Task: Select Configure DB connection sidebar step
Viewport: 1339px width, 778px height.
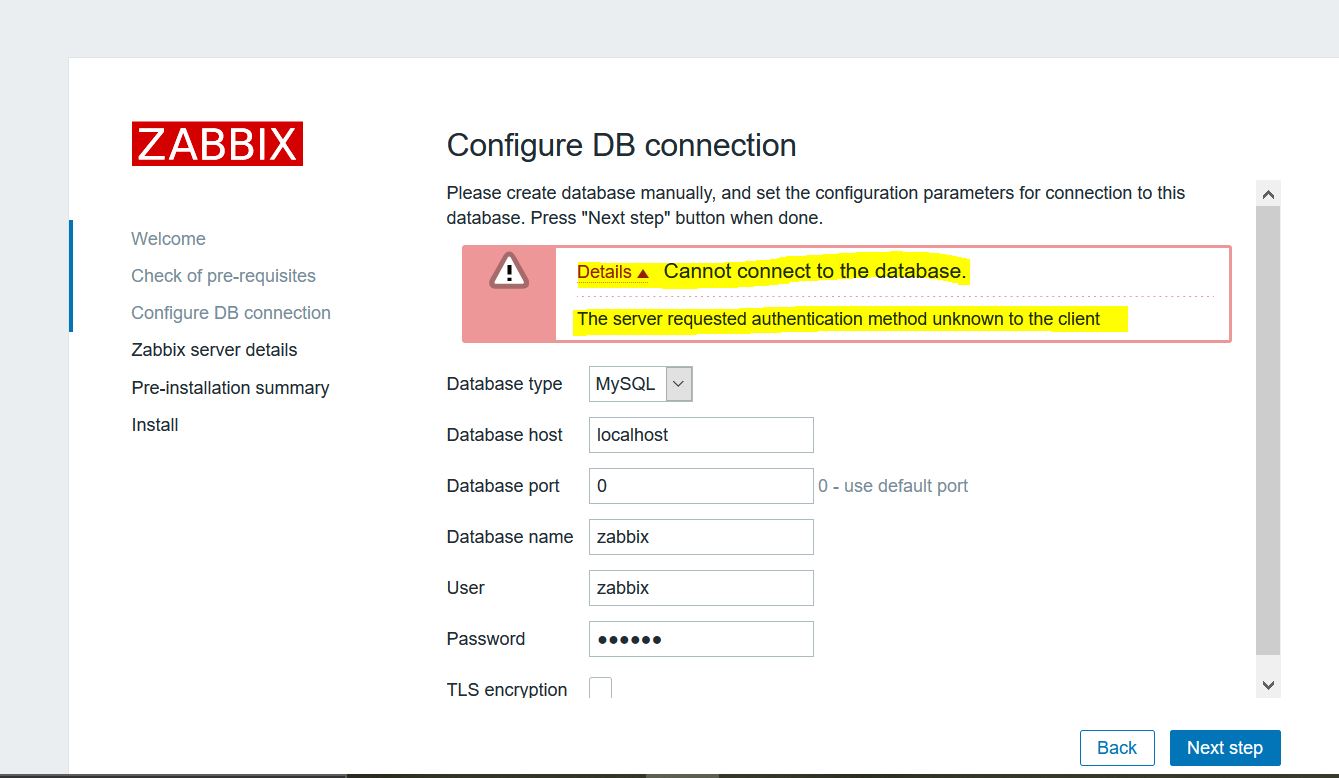Action: (x=231, y=313)
